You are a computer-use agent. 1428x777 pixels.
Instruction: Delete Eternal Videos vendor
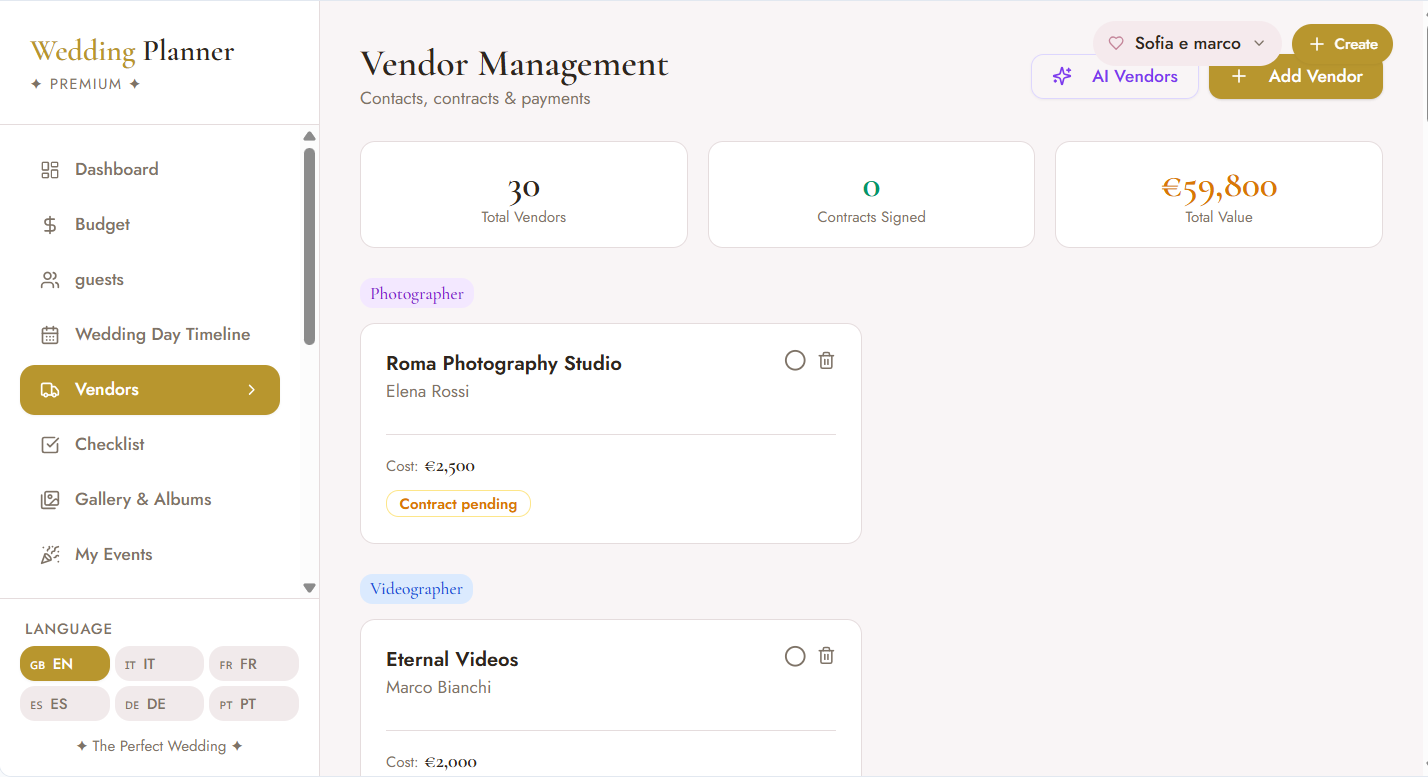coord(826,656)
